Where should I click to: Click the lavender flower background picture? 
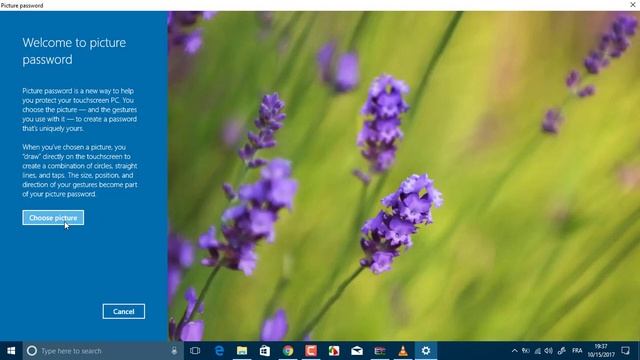pyautogui.click(x=404, y=176)
